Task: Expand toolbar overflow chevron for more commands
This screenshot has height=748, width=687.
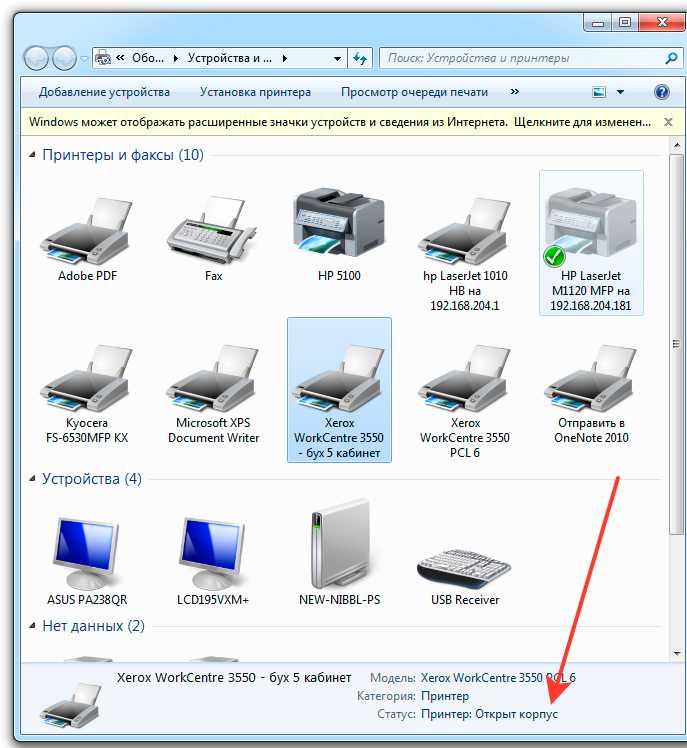Action: [x=515, y=92]
